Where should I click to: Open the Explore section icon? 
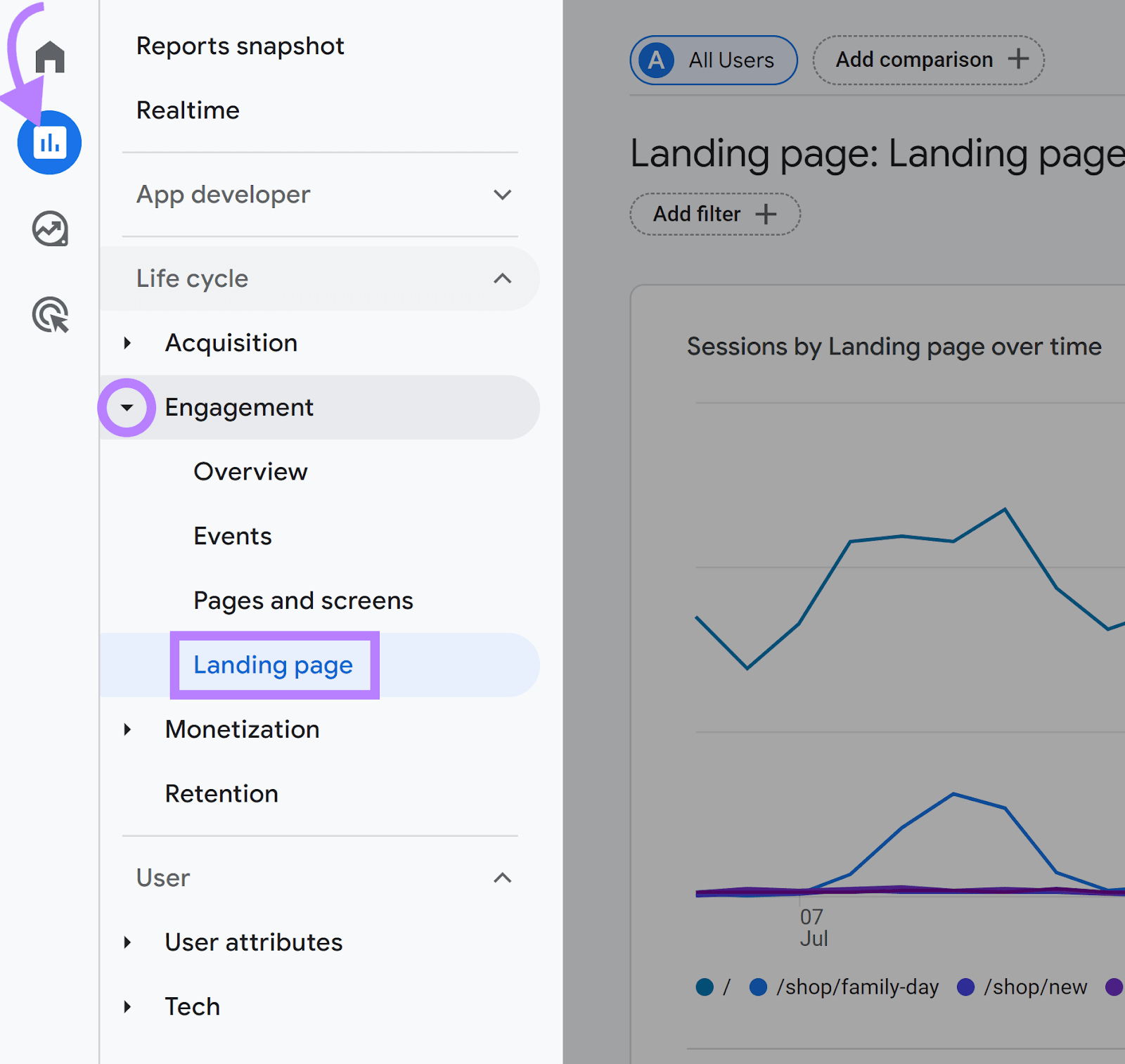click(x=49, y=228)
